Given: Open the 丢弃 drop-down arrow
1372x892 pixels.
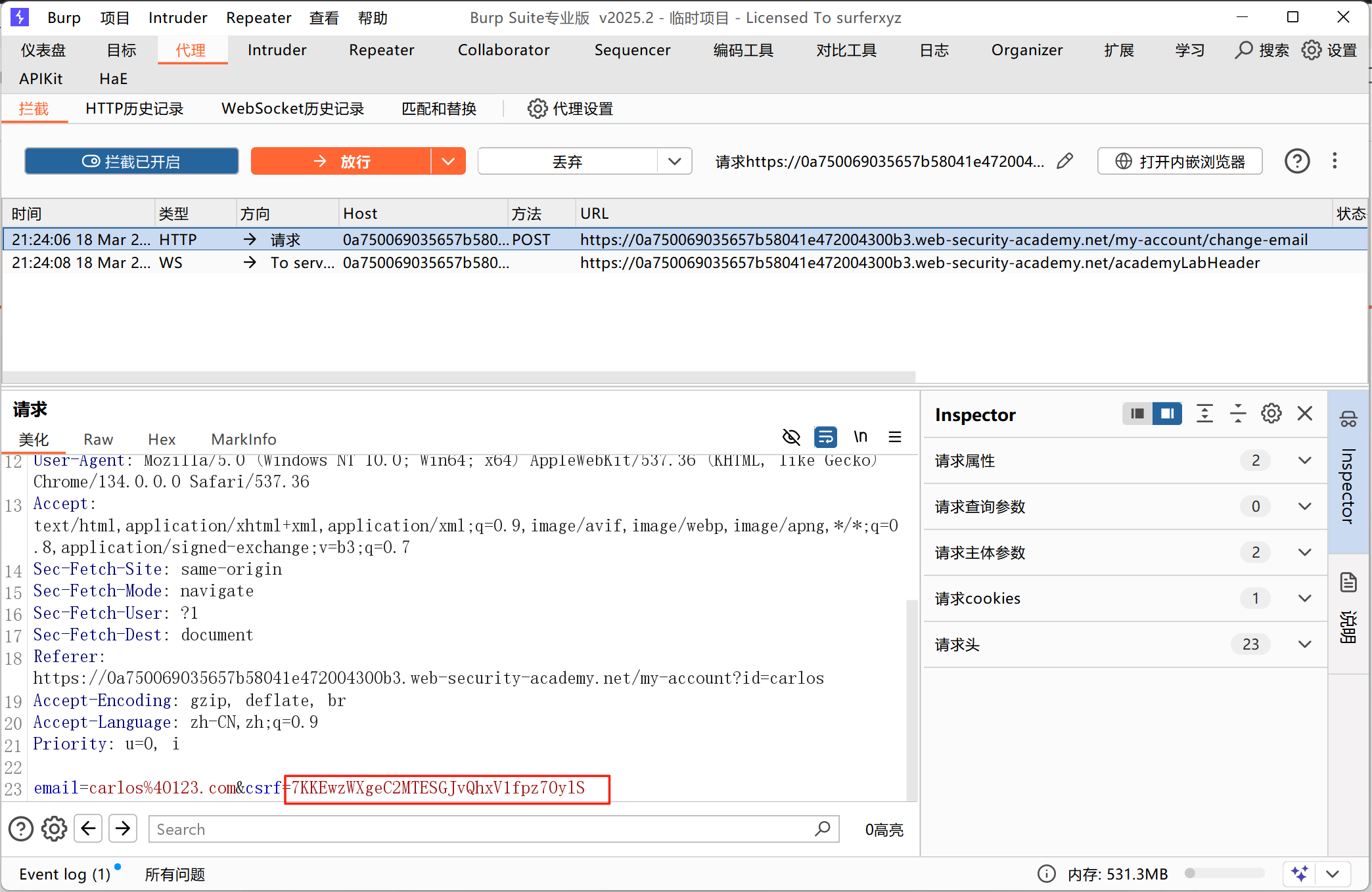Looking at the screenshot, I should pyautogui.click(x=674, y=161).
